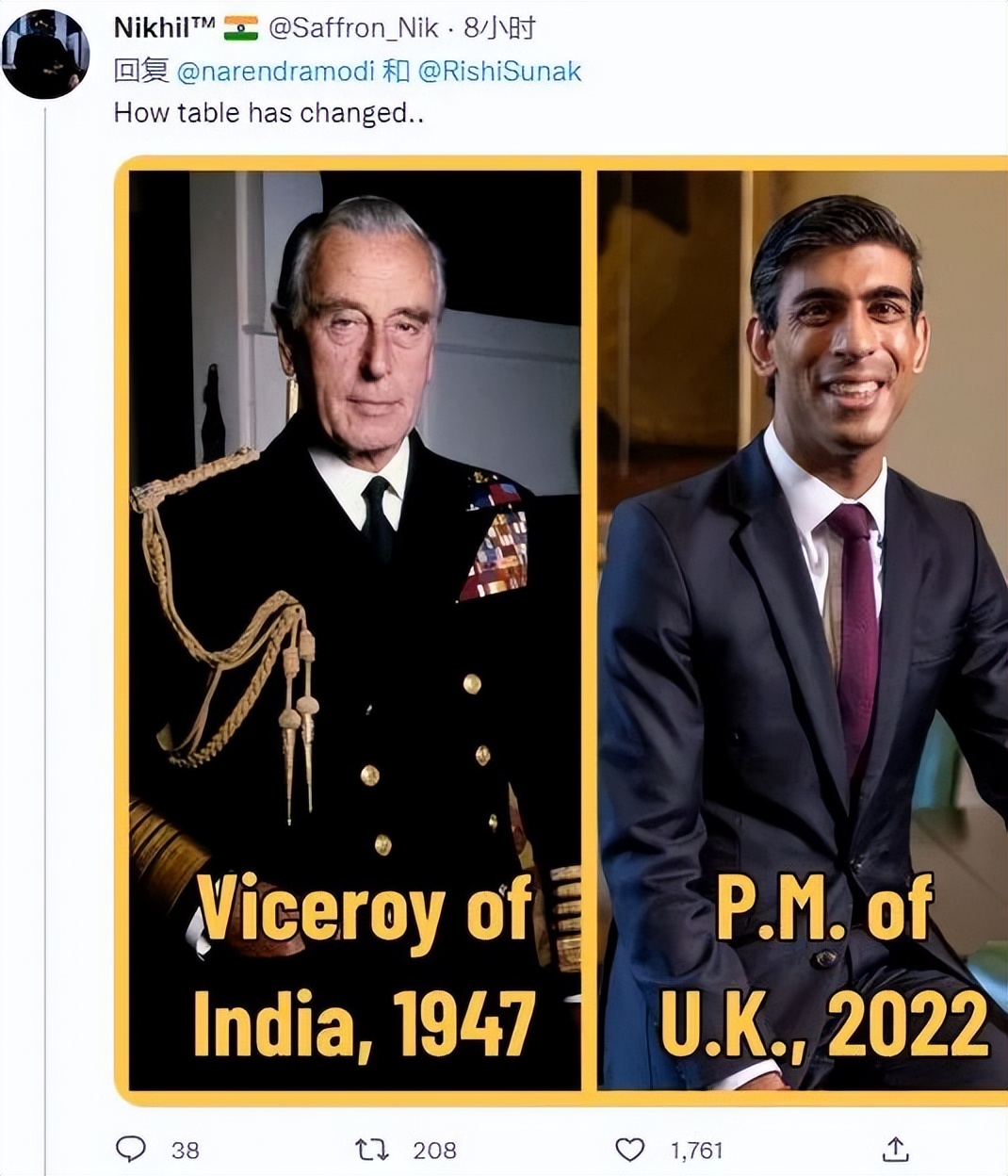This screenshot has width=1008, height=1176.
Task: Click the reply icon beside the count 38
Action: click(x=135, y=1149)
